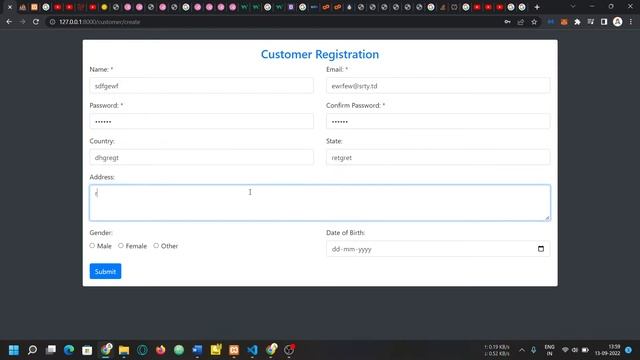Screen dimensions: 640x360
Task: Click the State input field
Action: 438,157
